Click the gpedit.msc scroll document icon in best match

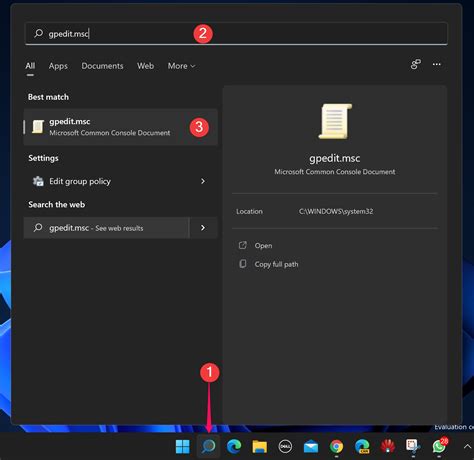click(38, 127)
